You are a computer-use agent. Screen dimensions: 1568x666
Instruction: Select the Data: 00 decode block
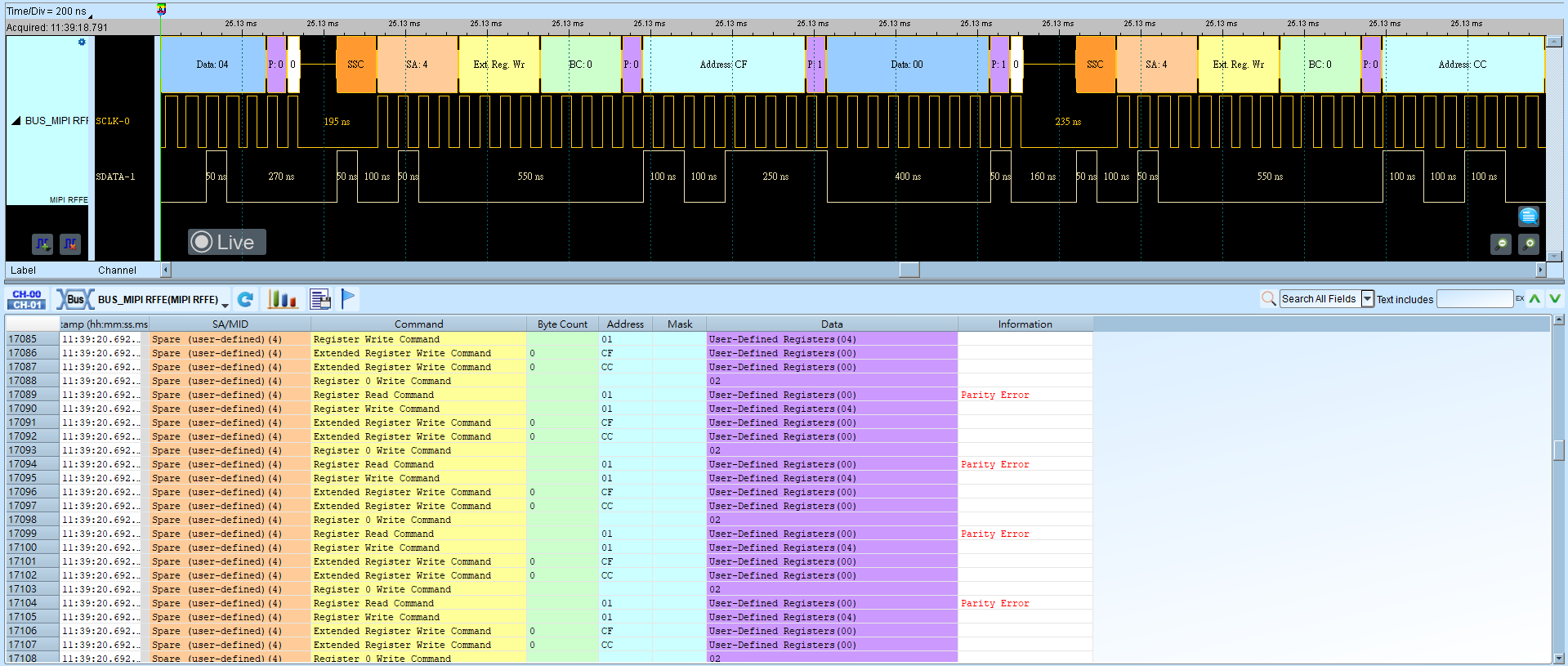907,65
